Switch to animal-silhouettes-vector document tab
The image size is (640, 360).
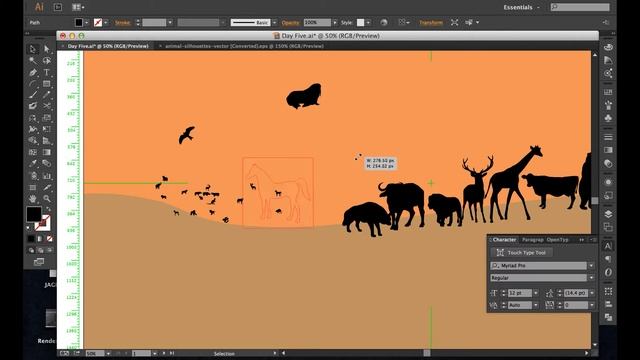[x=244, y=46]
